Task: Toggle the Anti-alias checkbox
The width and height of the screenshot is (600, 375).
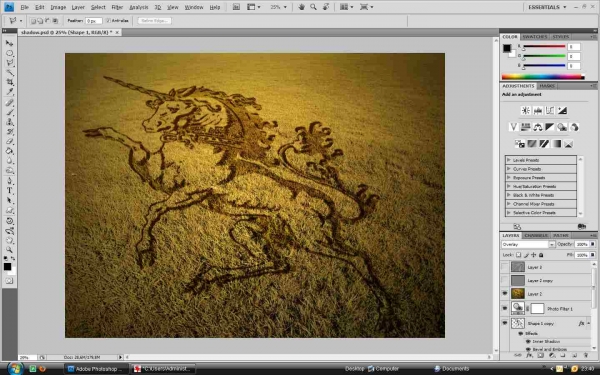Action: click(108, 21)
